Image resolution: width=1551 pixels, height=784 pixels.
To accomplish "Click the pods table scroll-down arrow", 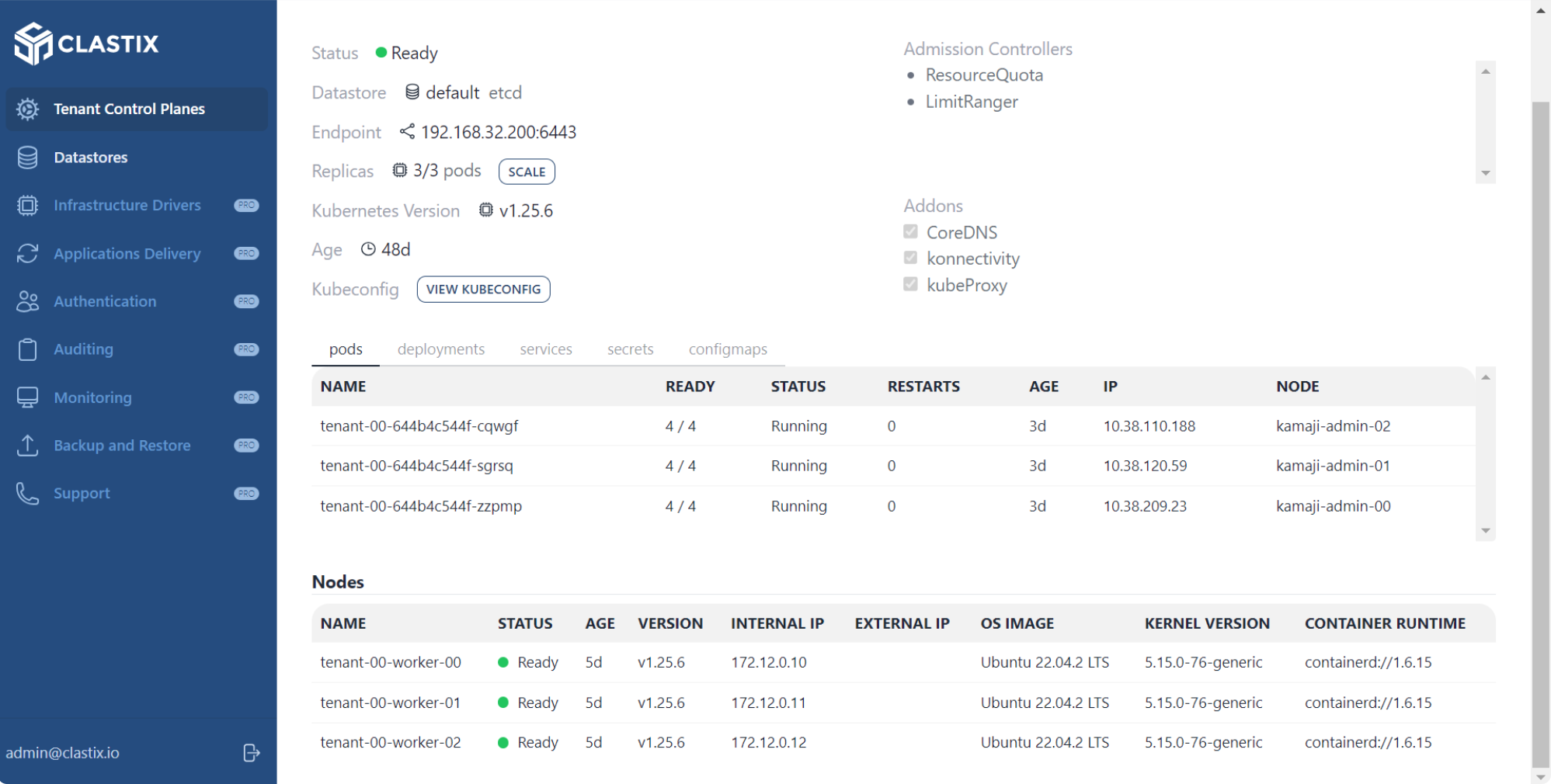I will [1485, 531].
